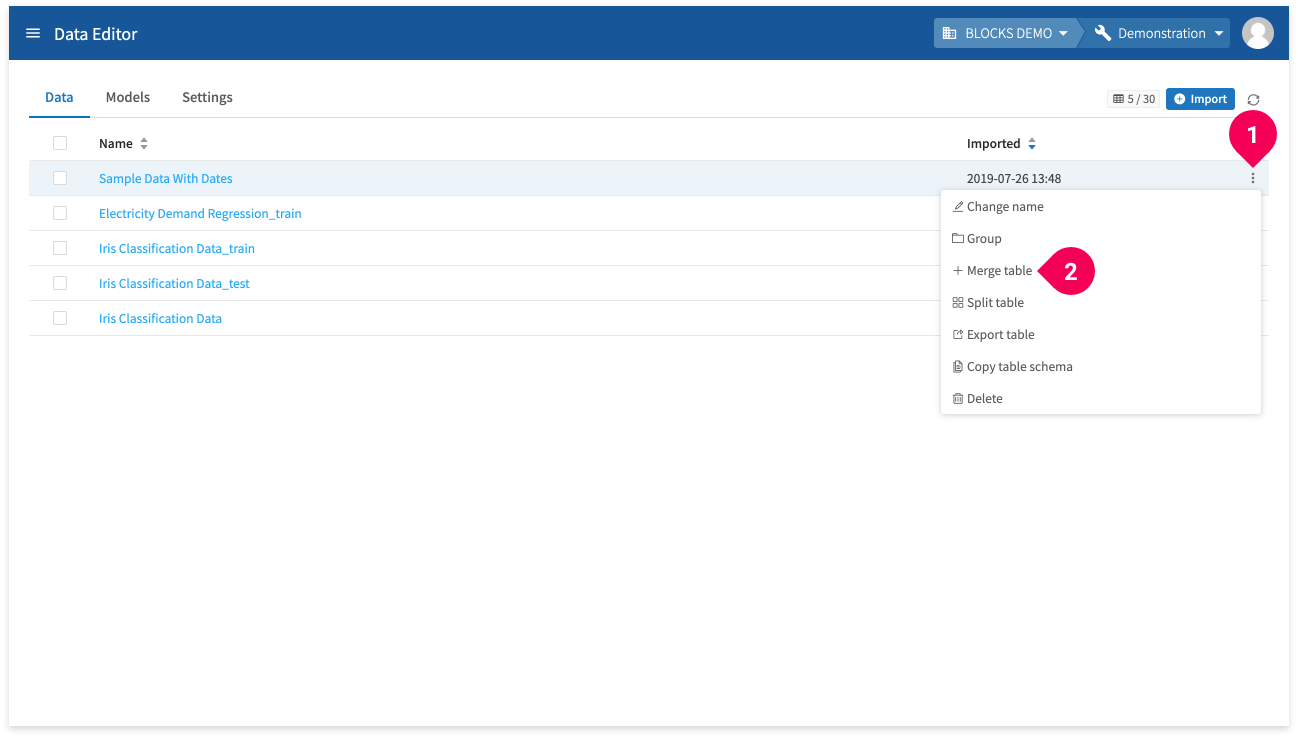Check the Sample Data With Dates row checkbox

(60, 178)
